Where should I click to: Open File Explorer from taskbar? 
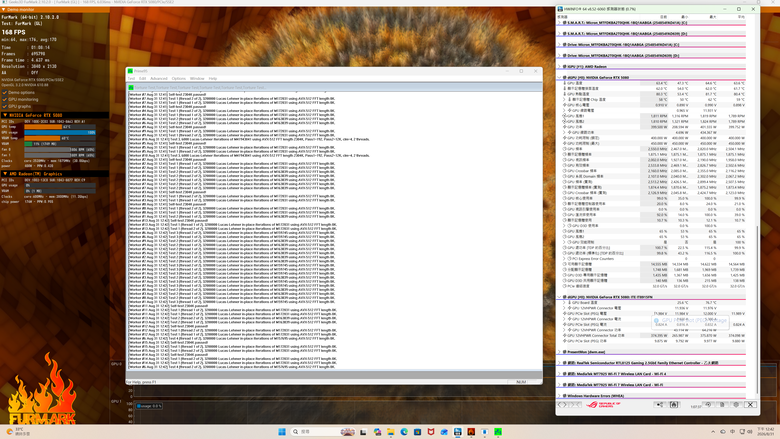(391, 432)
